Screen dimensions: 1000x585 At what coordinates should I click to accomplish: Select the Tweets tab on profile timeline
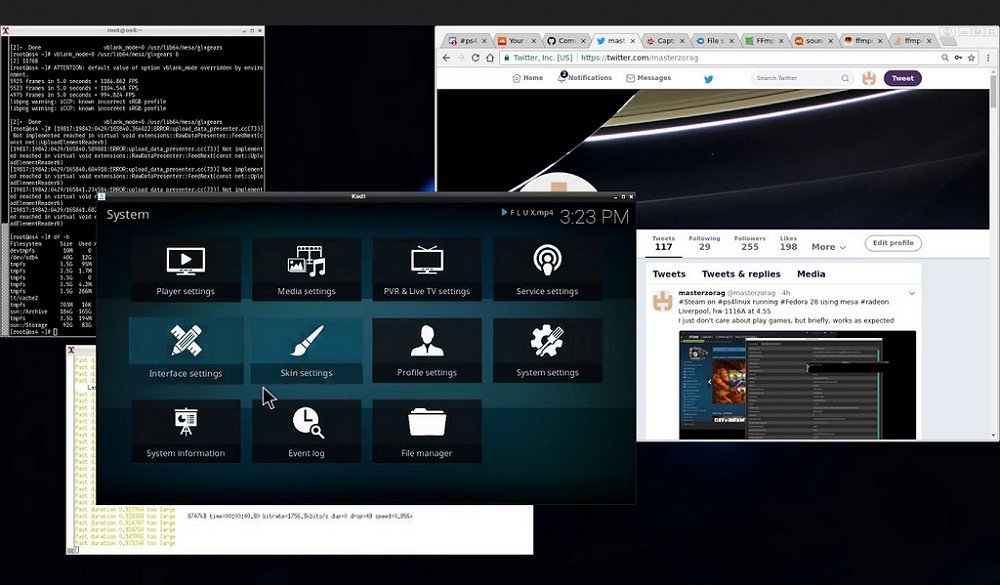pos(669,274)
